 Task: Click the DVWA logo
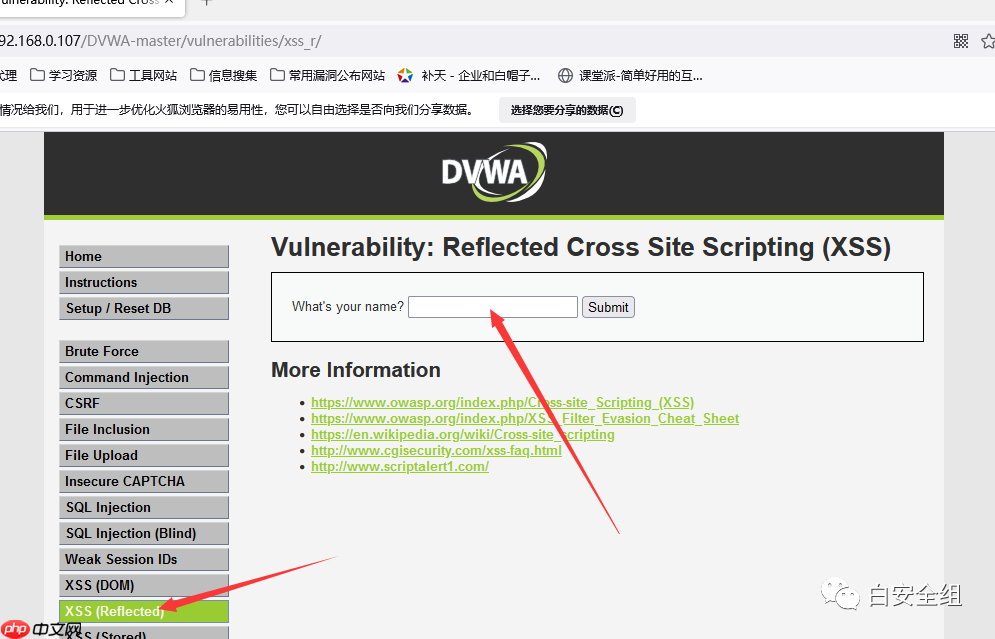494,172
